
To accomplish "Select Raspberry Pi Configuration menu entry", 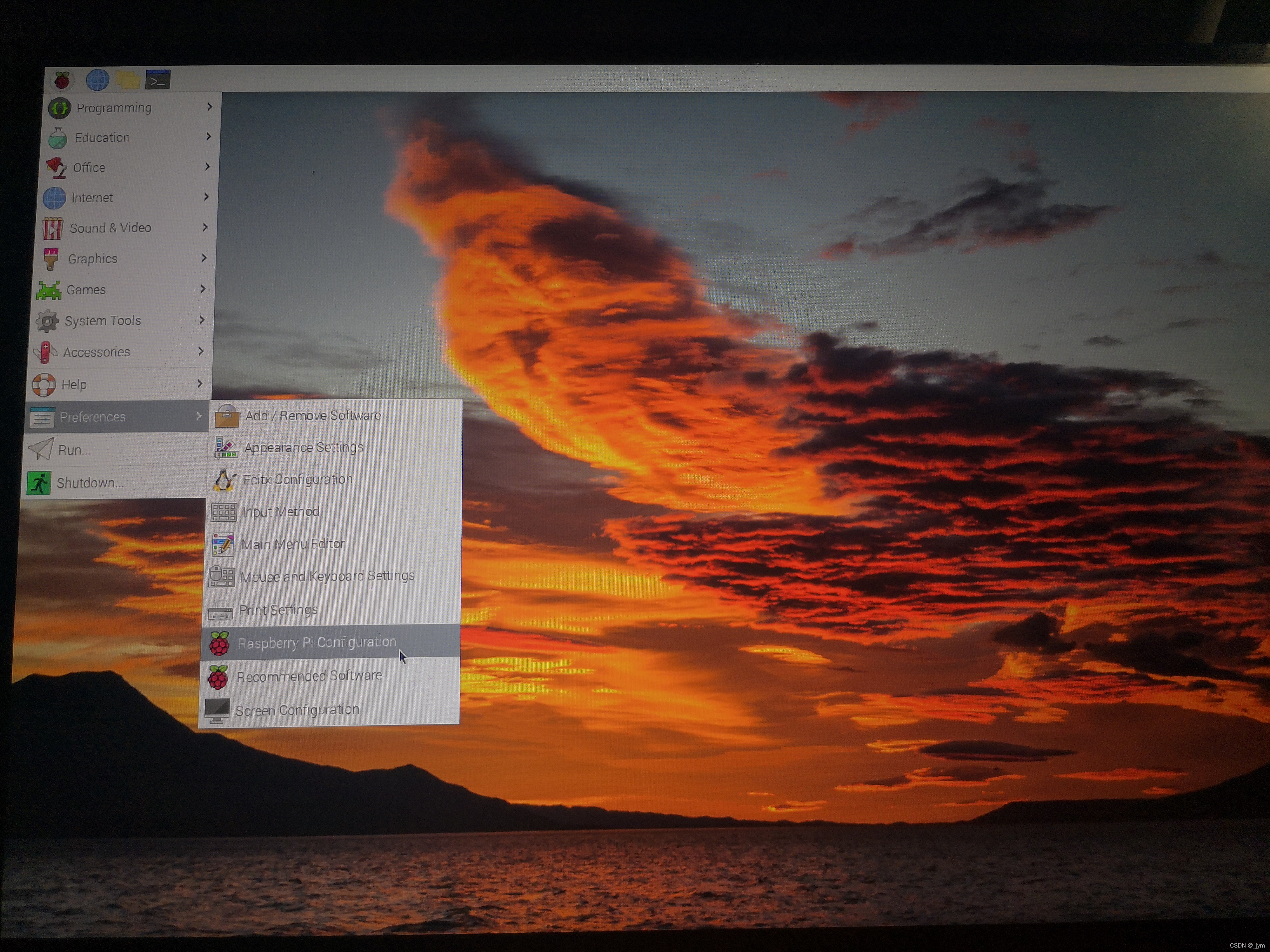I will [x=316, y=642].
